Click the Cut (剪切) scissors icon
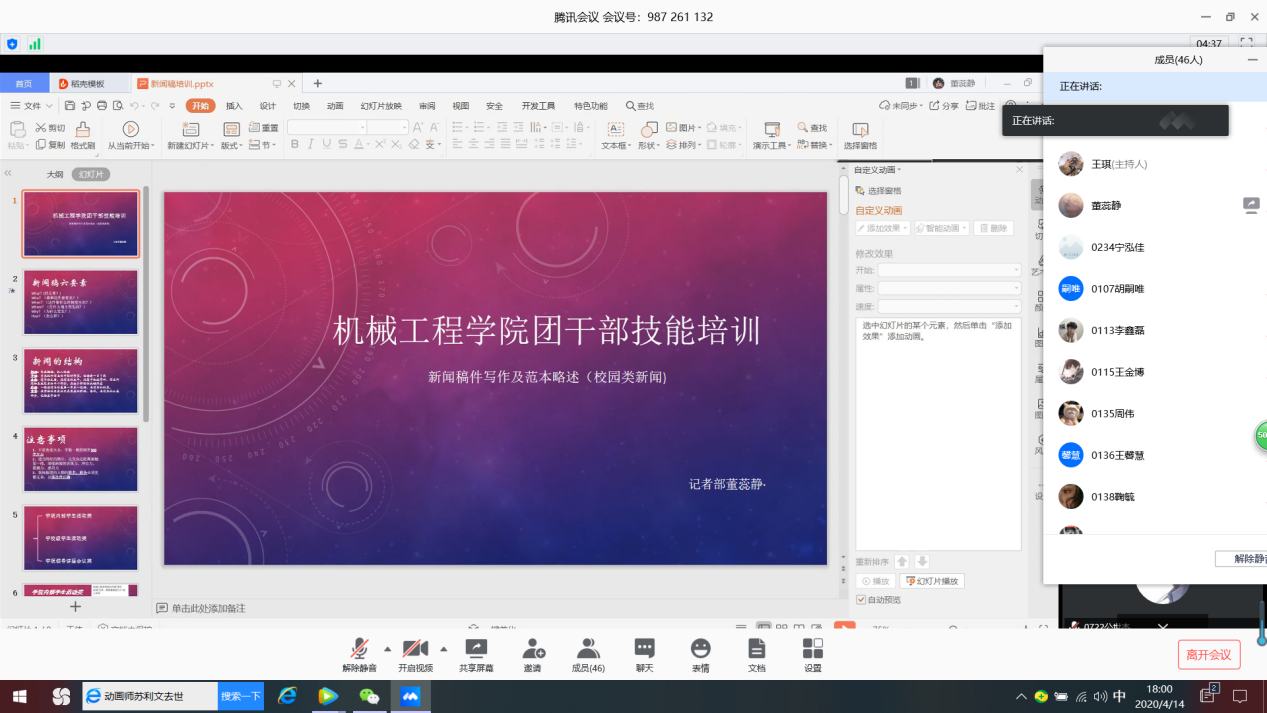1267x713 pixels. click(41, 128)
